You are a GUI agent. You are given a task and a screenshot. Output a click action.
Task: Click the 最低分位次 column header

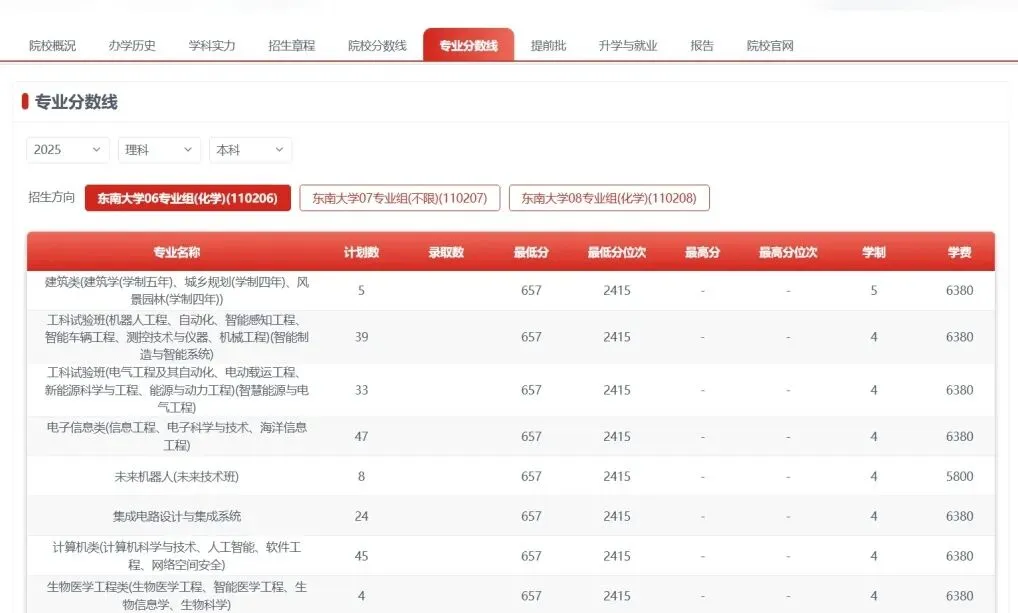click(617, 252)
